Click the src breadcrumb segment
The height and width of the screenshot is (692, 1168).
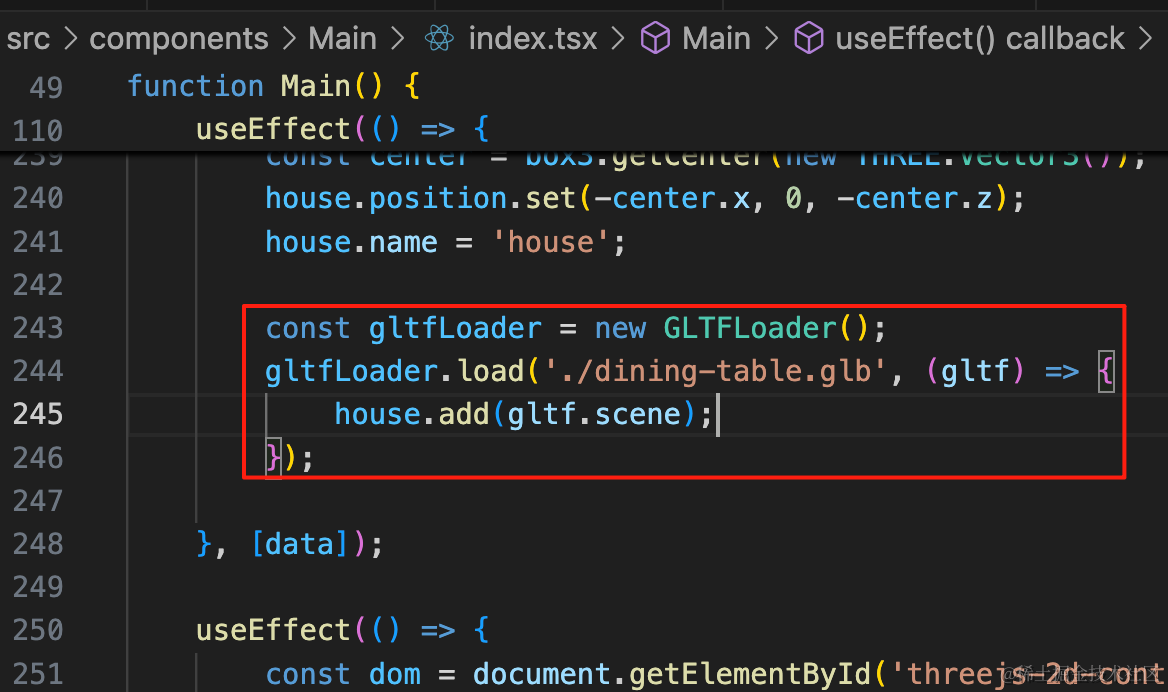[28, 39]
